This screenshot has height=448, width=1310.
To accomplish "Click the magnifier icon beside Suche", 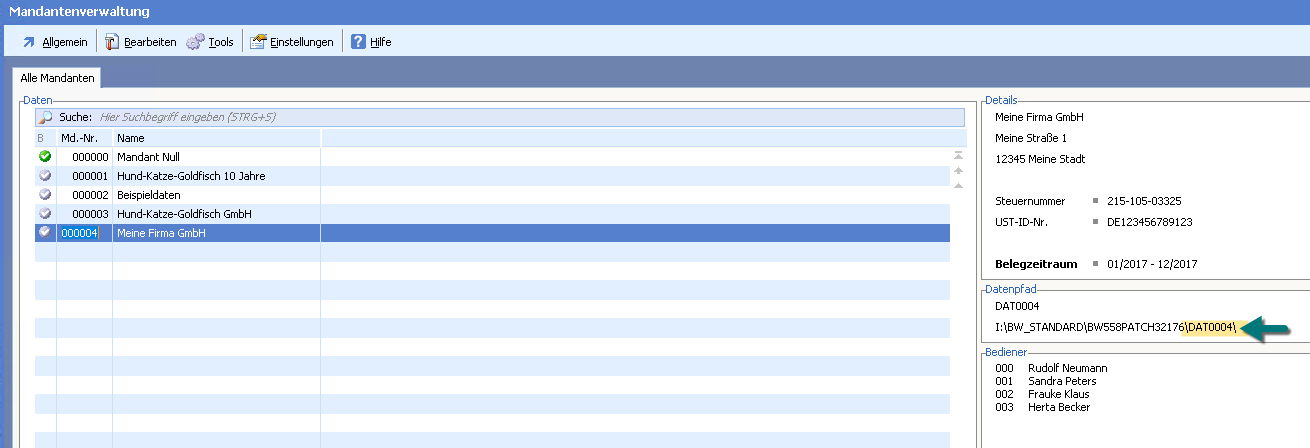I will pos(45,118).
